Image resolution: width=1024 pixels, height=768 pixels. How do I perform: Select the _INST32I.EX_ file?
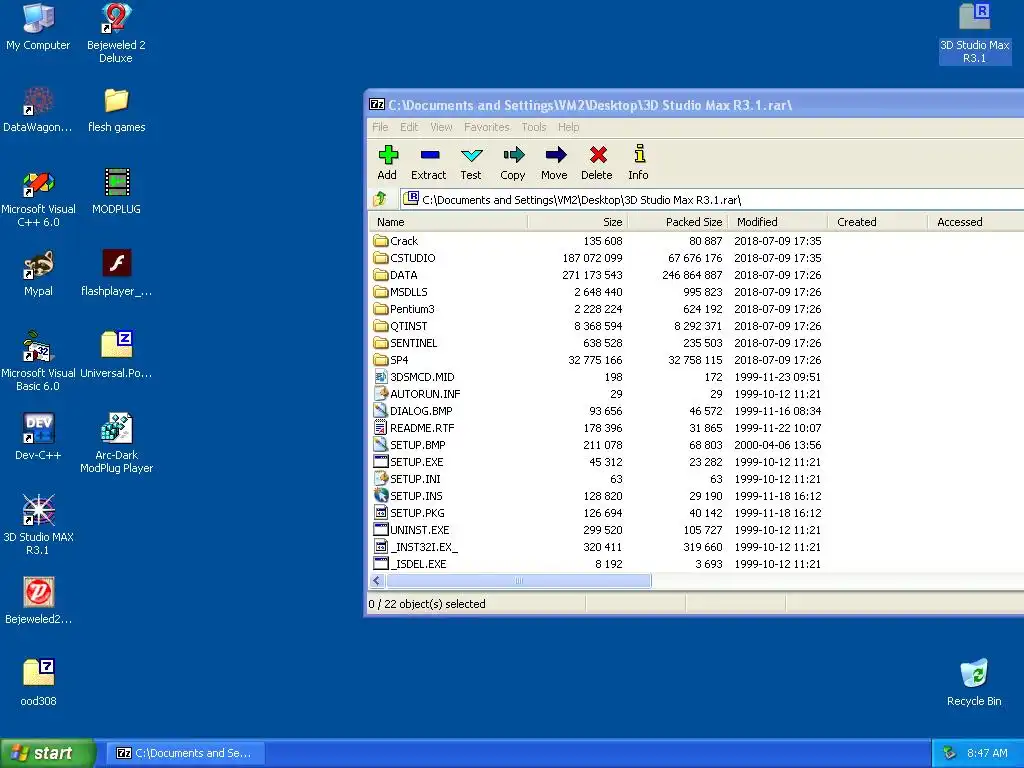tap(415, 547)
